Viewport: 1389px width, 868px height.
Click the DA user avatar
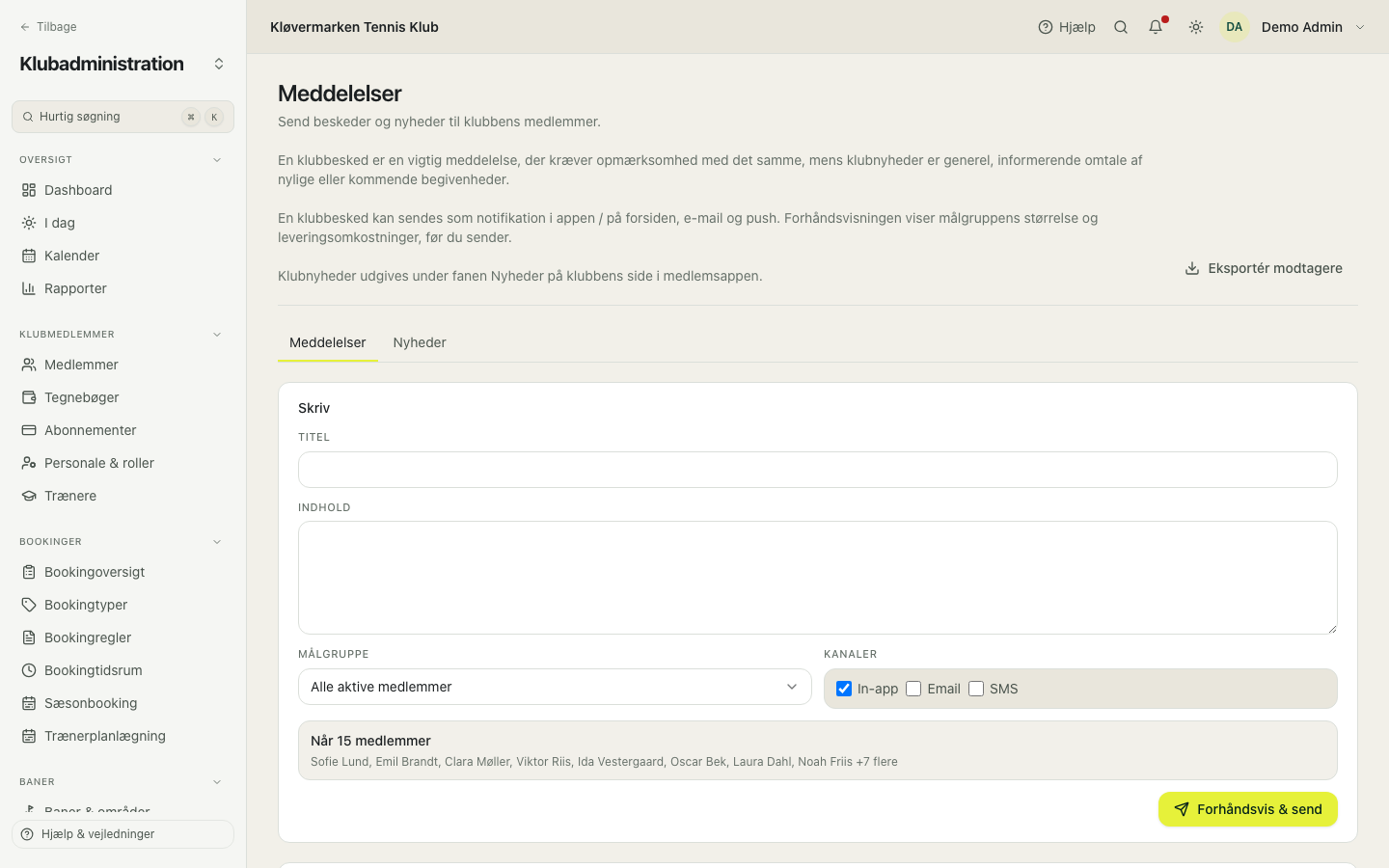(1235, 27)
